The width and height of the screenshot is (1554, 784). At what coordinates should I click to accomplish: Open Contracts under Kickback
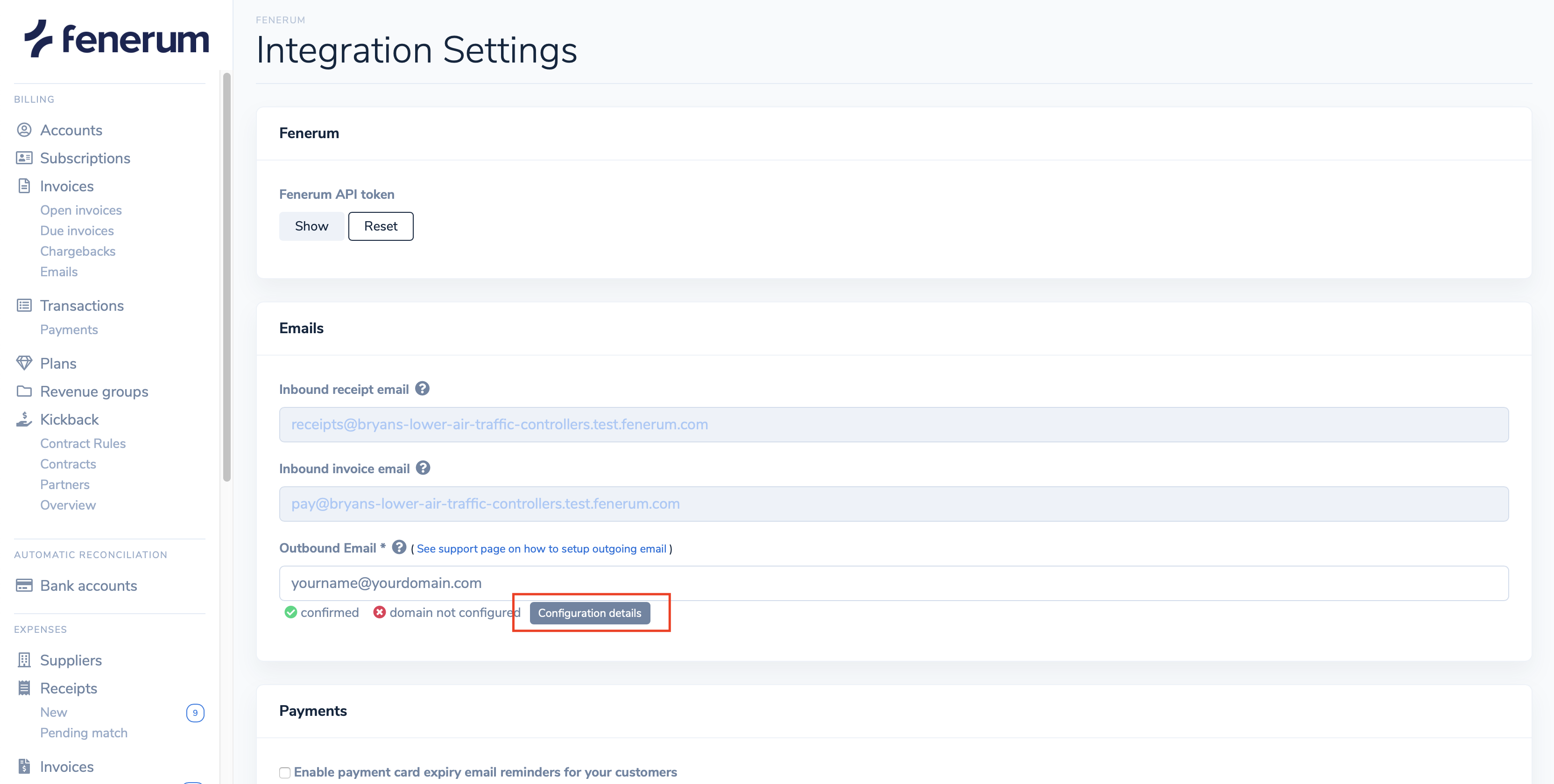[x=68, y=464]
